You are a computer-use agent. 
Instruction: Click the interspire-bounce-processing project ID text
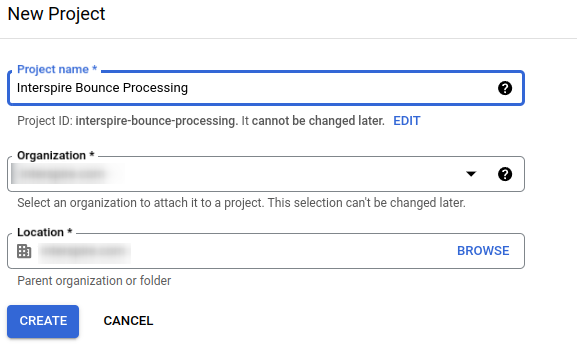click(156, 121)
